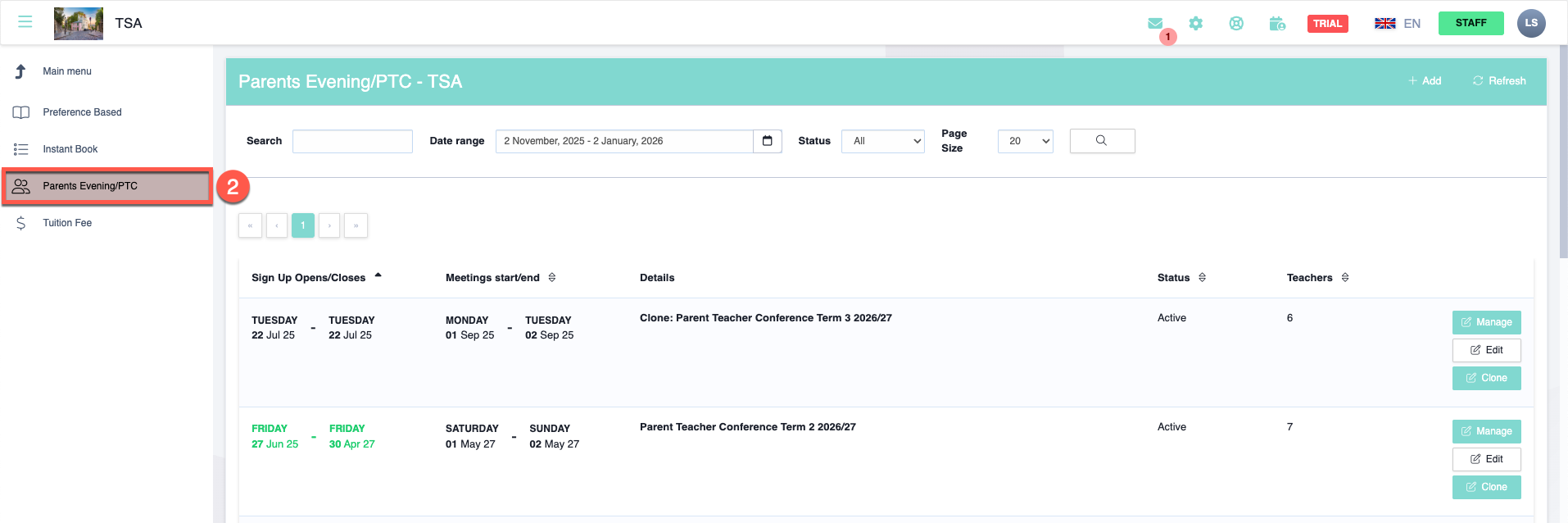Open the calendar clock icon in header
Viewport: 1568px width, 523px height.
click(x=1277, y=24)
